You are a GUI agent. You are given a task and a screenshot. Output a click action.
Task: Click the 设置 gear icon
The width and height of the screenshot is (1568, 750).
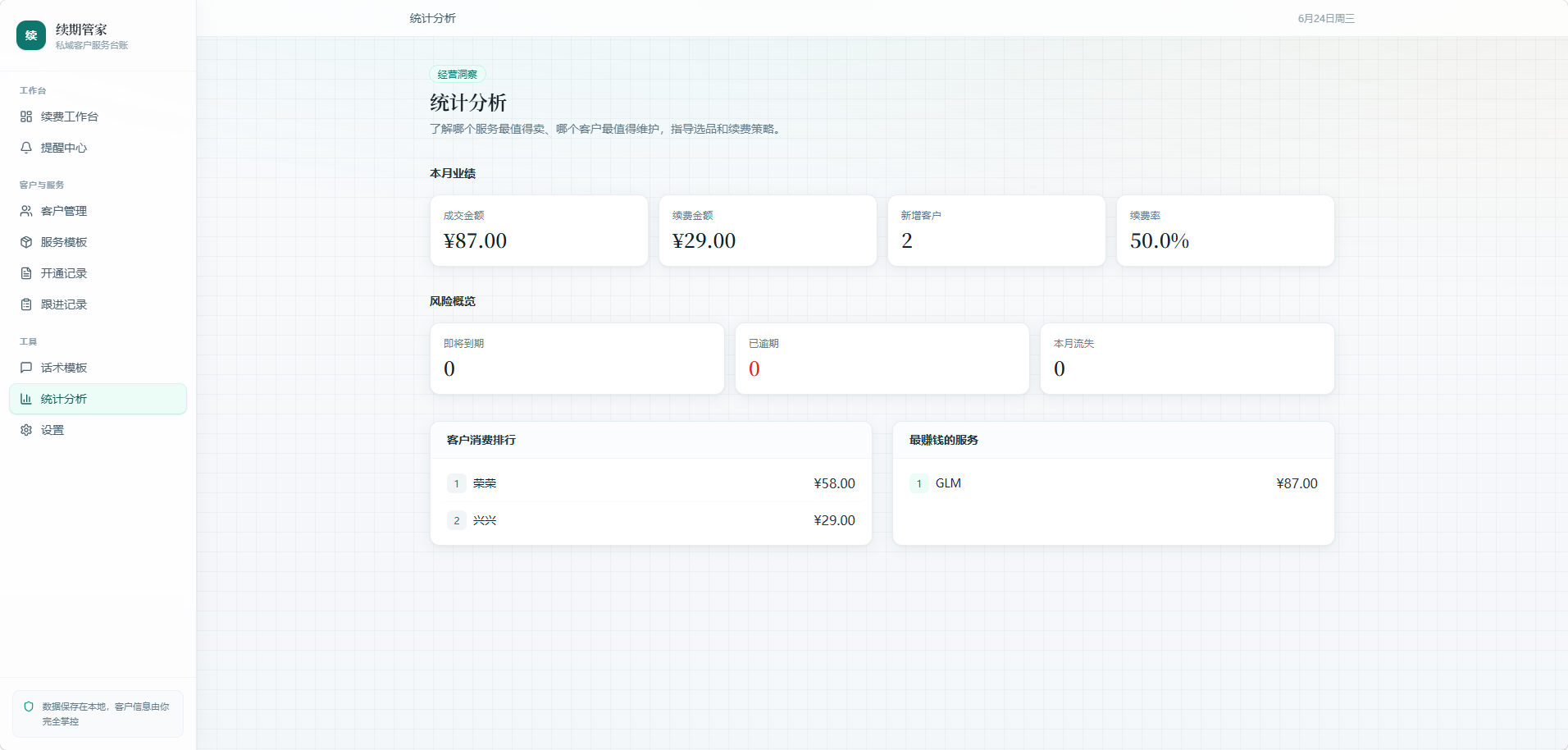coord(26,430)
